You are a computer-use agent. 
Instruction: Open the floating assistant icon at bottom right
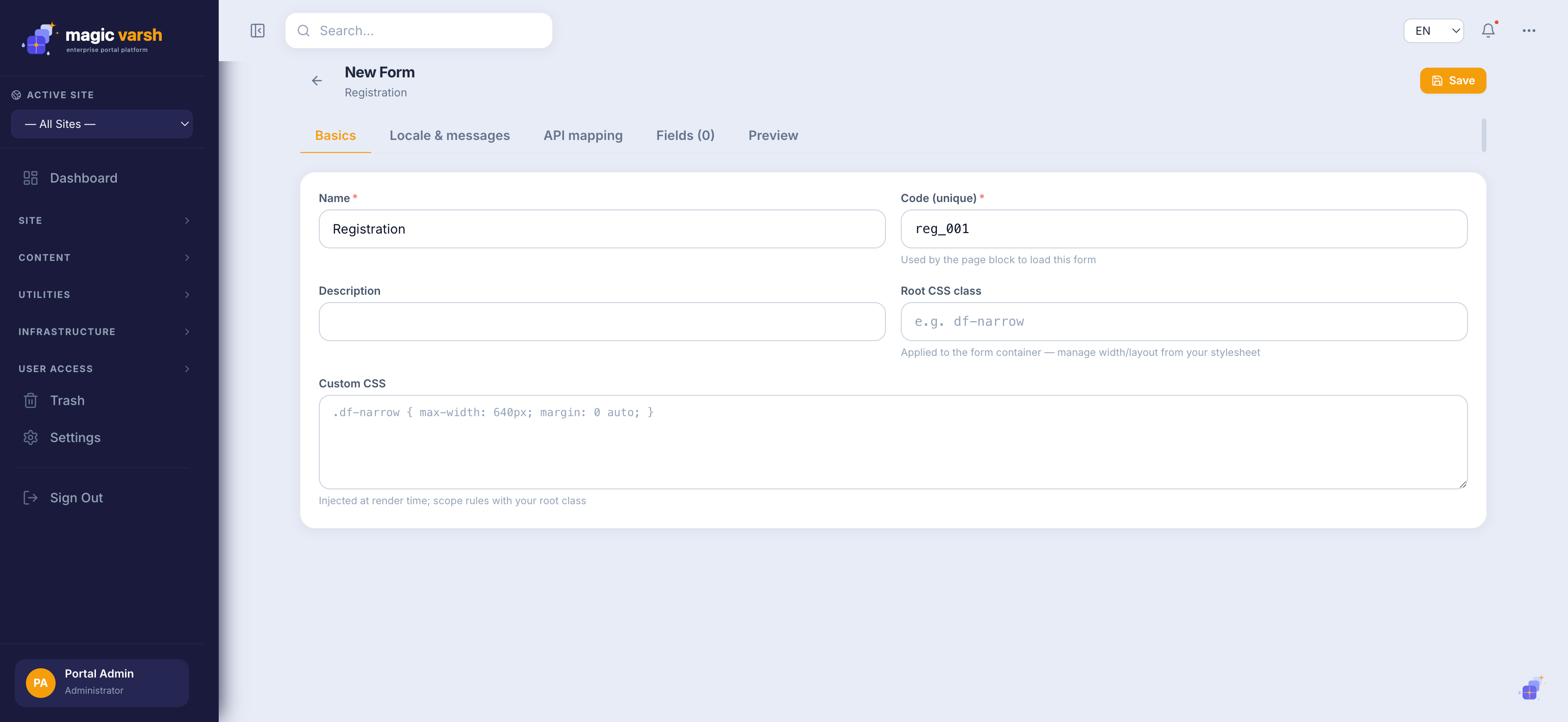(x=1531, y=688)
